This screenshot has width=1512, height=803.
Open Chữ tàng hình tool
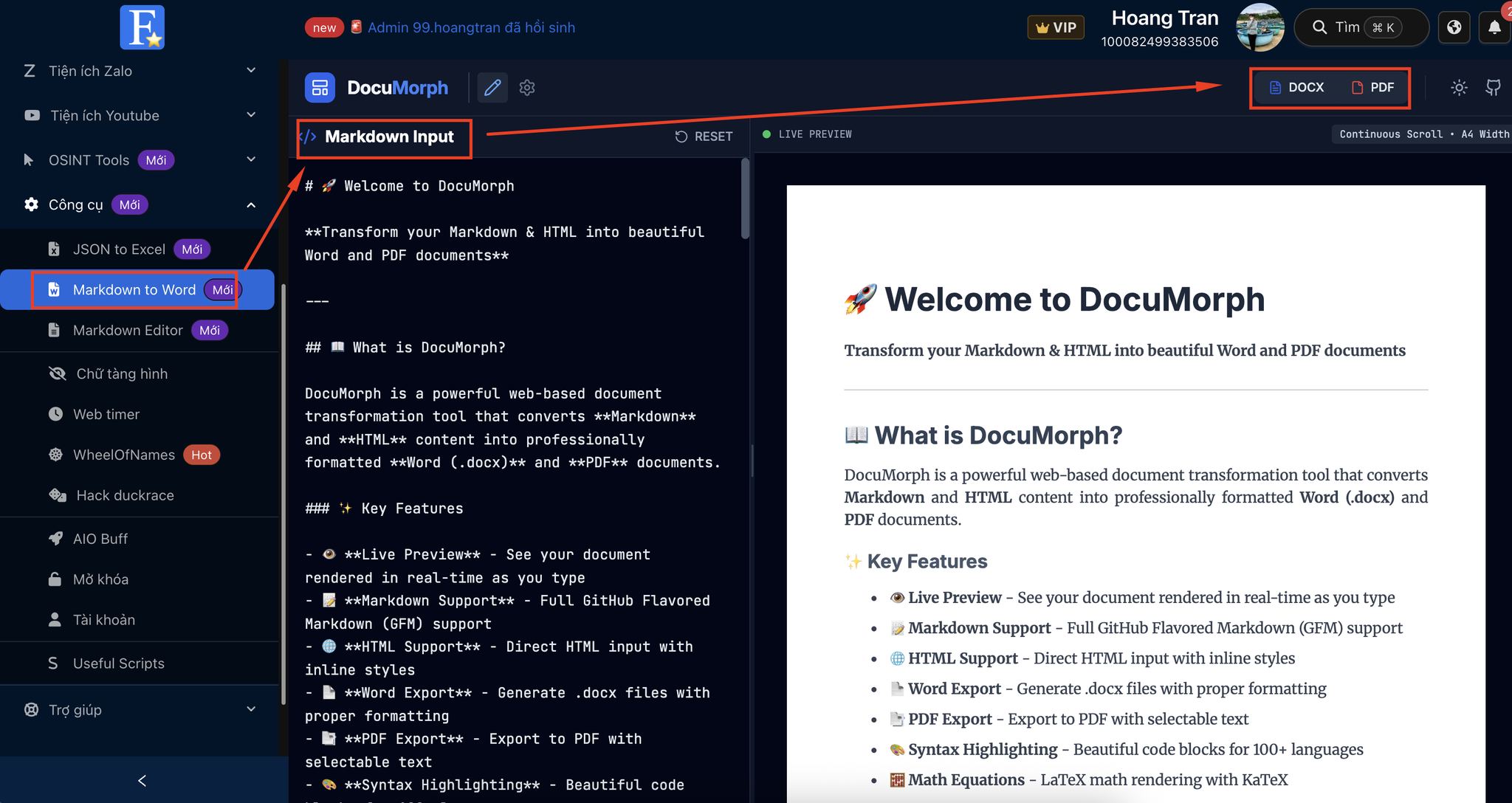137,373
